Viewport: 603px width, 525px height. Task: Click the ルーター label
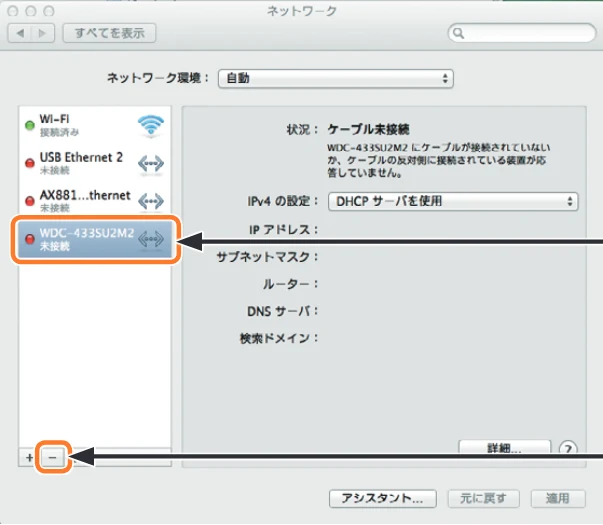[290, 284]
